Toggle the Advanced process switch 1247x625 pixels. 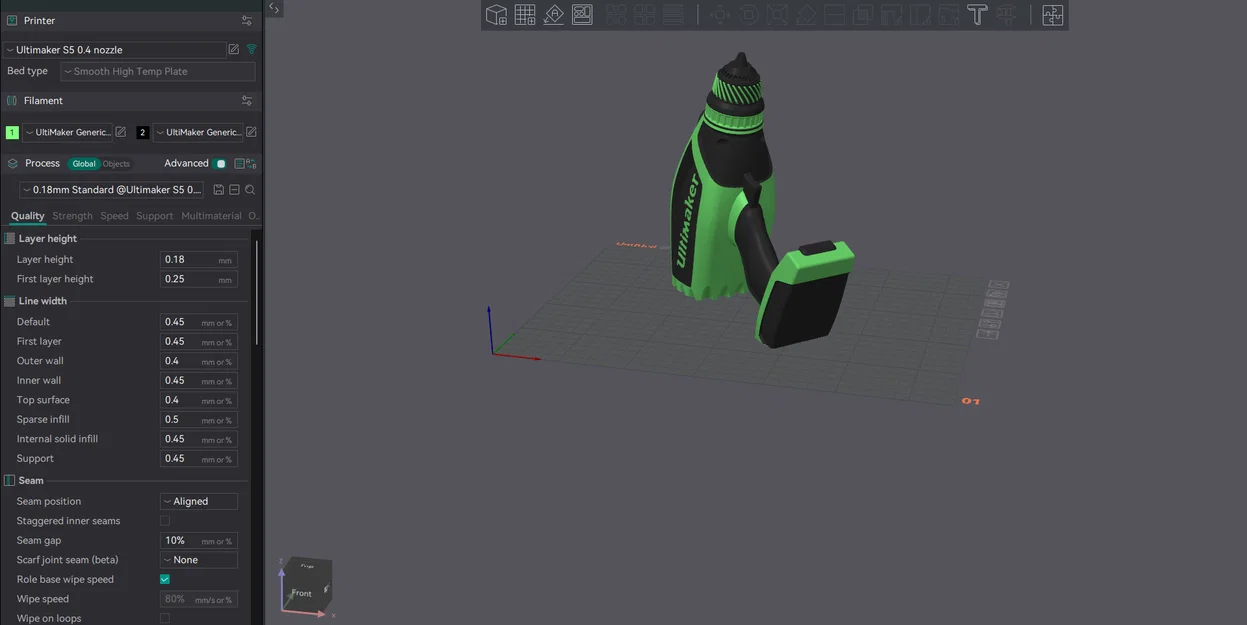[x=217, y=162]
